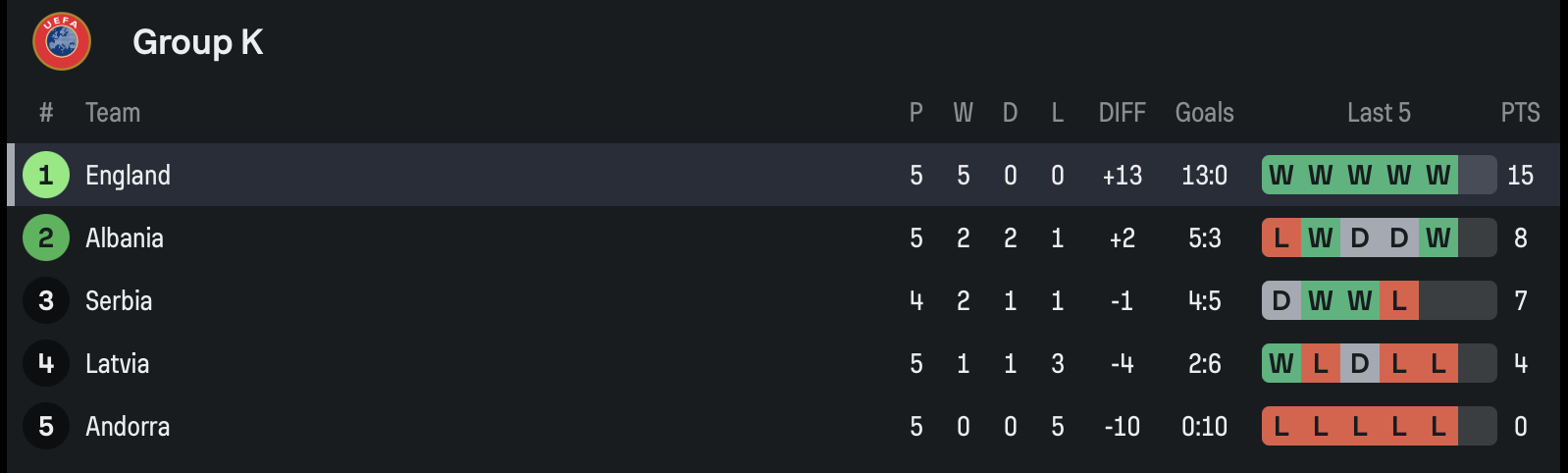Click the Goals column header
Viewport: 1568px width, 473px height.
click(1204, 113)
